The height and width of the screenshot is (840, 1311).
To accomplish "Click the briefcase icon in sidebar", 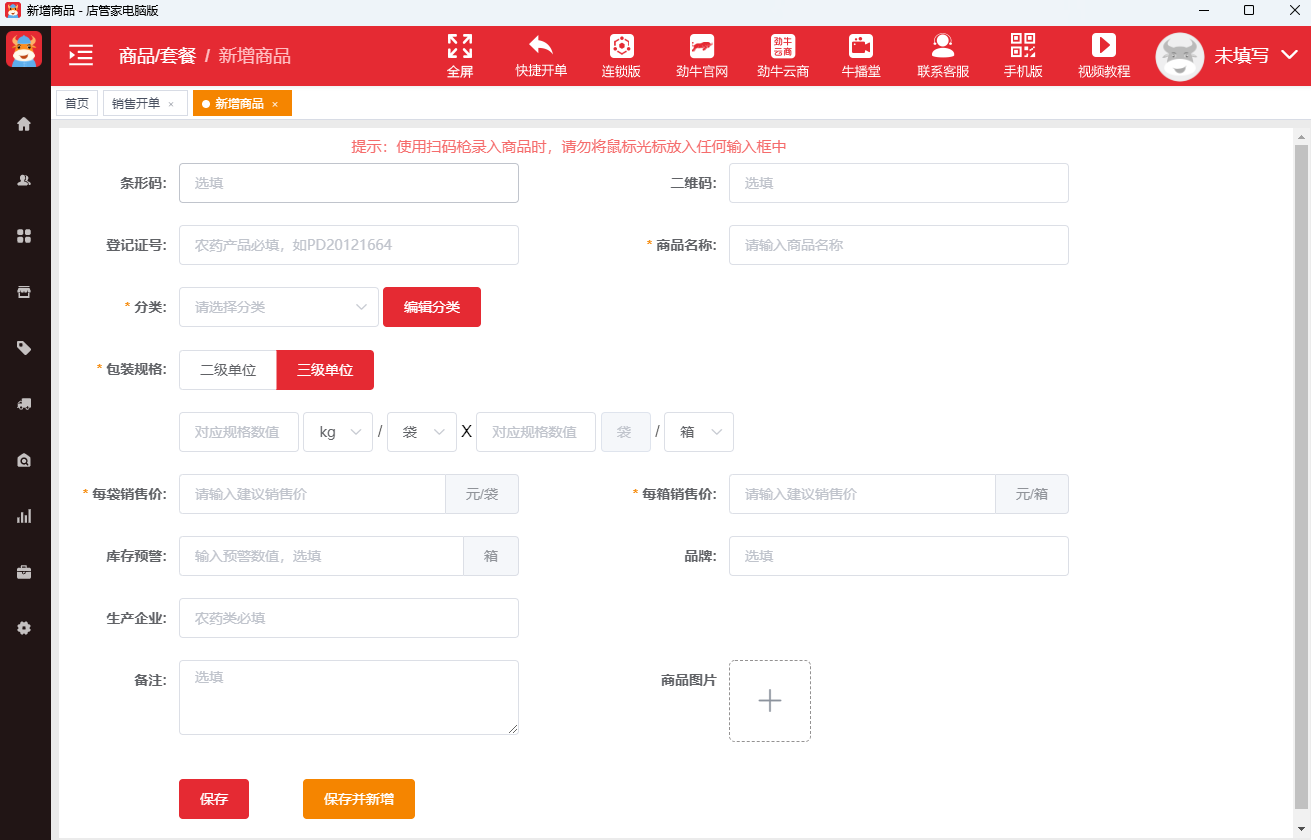I will [x=24, y=572].
